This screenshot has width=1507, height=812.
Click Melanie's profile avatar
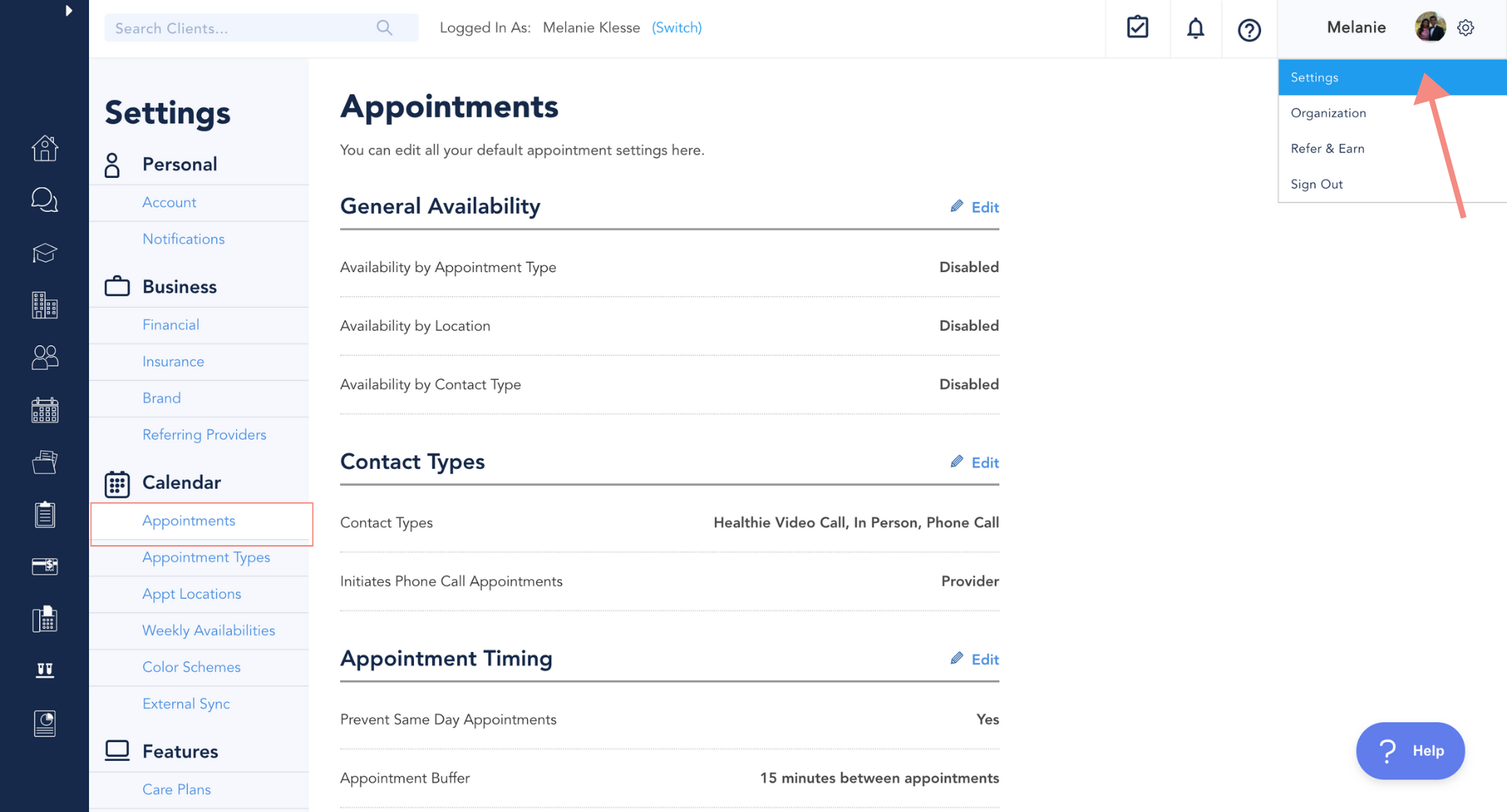point(1430,27)
